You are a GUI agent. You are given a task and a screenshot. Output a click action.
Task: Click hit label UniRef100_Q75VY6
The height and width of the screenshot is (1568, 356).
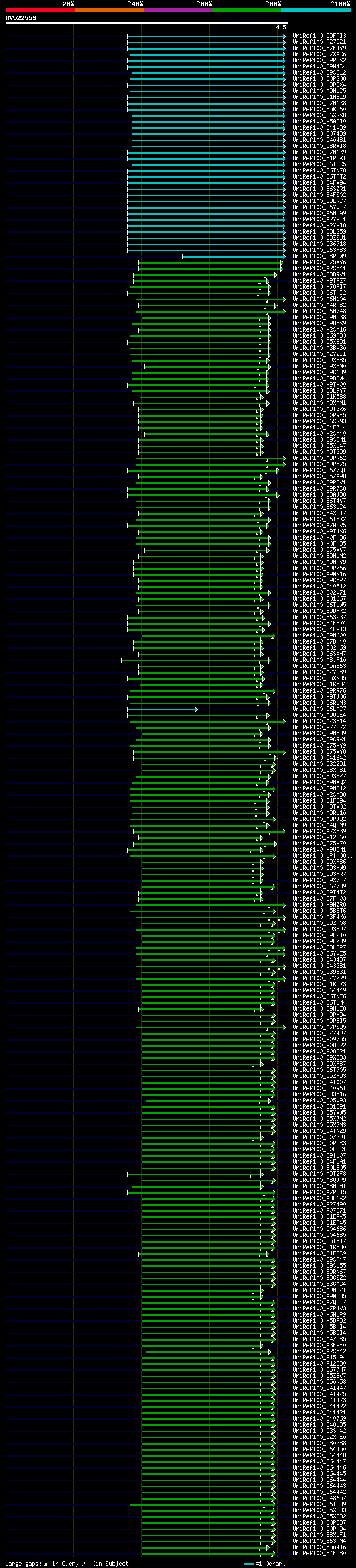point(319,263)
